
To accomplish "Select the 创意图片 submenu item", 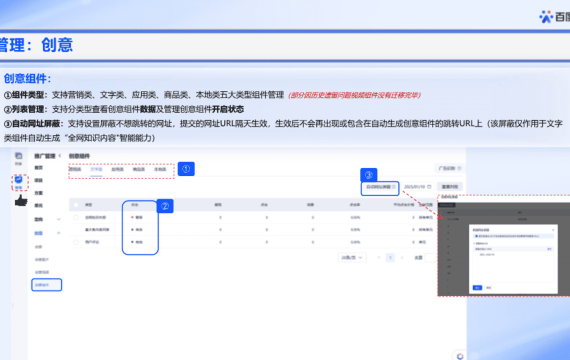I will [x=42, y=260].
